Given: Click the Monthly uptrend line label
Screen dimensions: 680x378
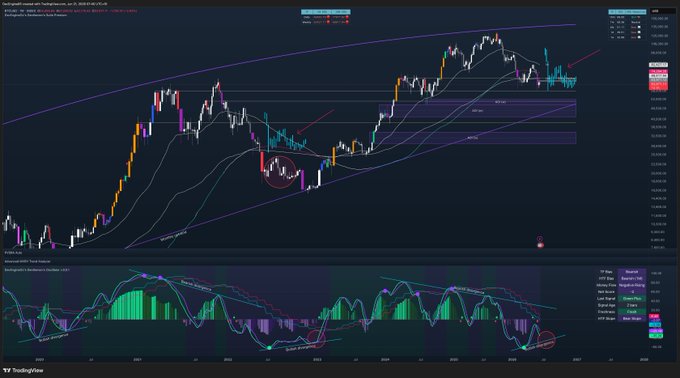Looking at the screenshot, I should click(x=173, y=236).
